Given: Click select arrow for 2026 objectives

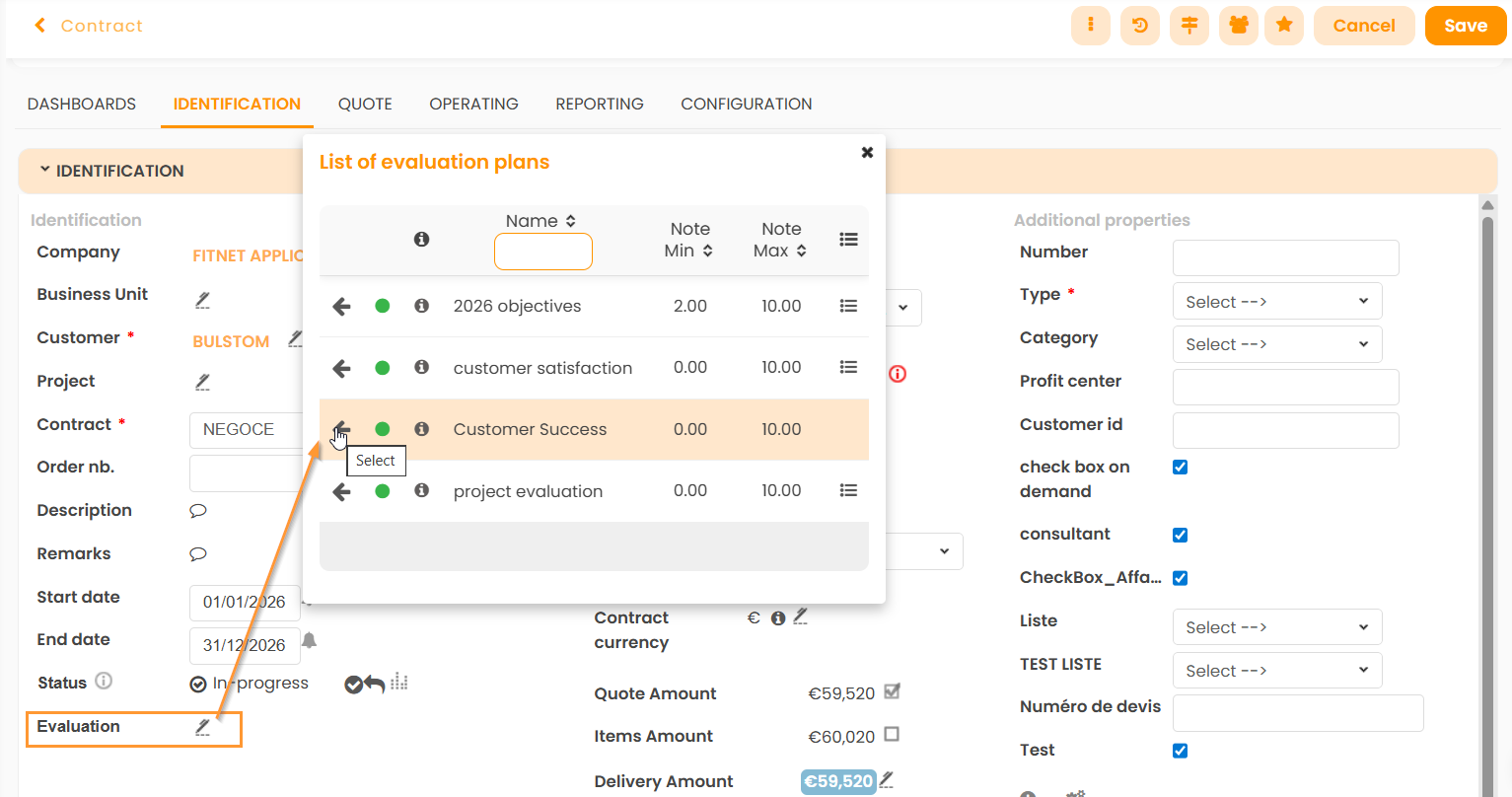Looking at the screenshot, I should pyautogui.click(x=341, y=307).
